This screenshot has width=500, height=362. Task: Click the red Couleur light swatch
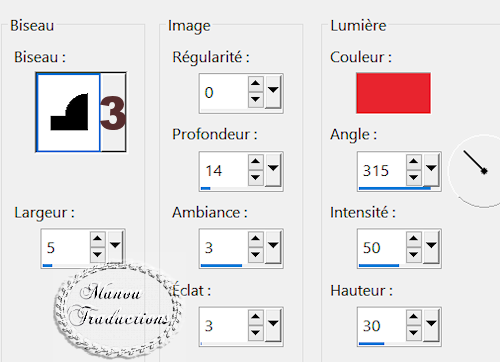pyautogui.click(x=393, y=93)
